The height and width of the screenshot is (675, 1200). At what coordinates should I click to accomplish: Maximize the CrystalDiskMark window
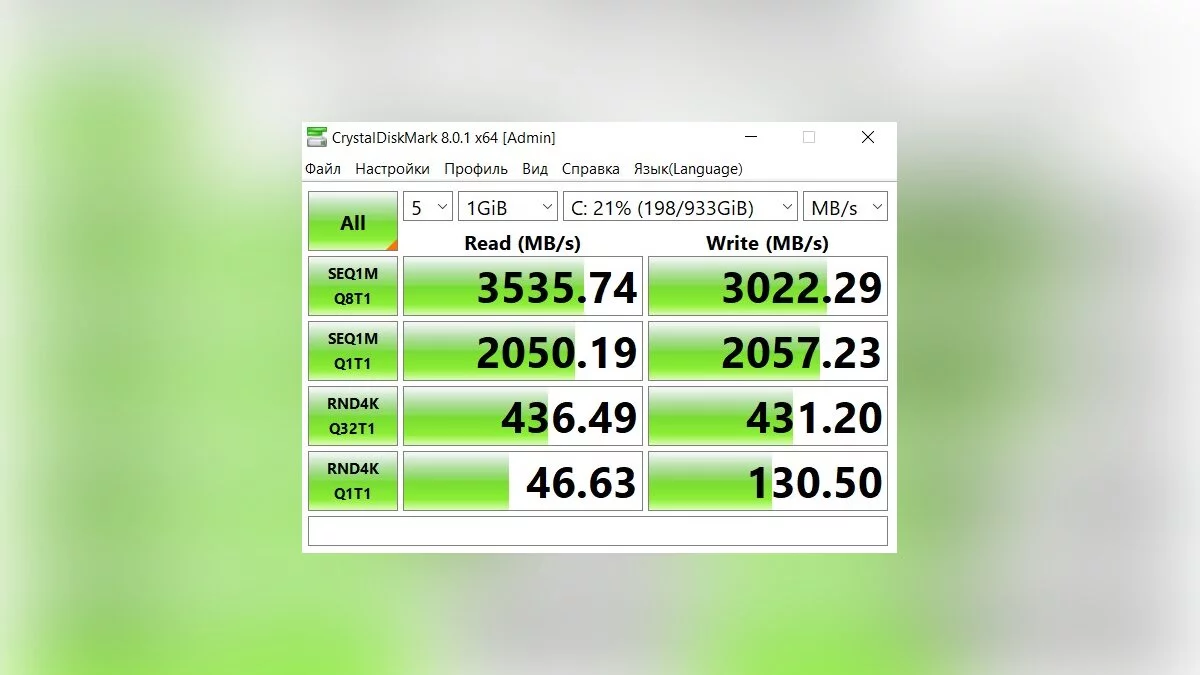coord(809,137)
